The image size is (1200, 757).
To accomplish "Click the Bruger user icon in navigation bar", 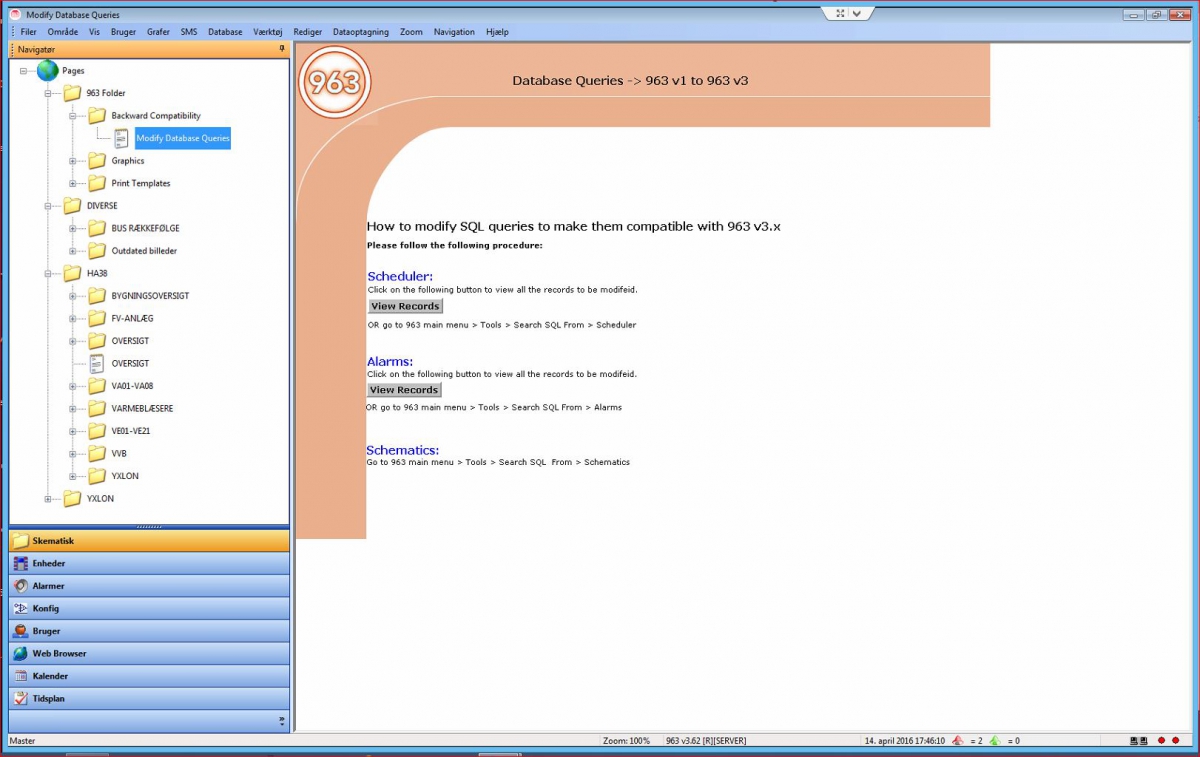I will click(20, 631).
